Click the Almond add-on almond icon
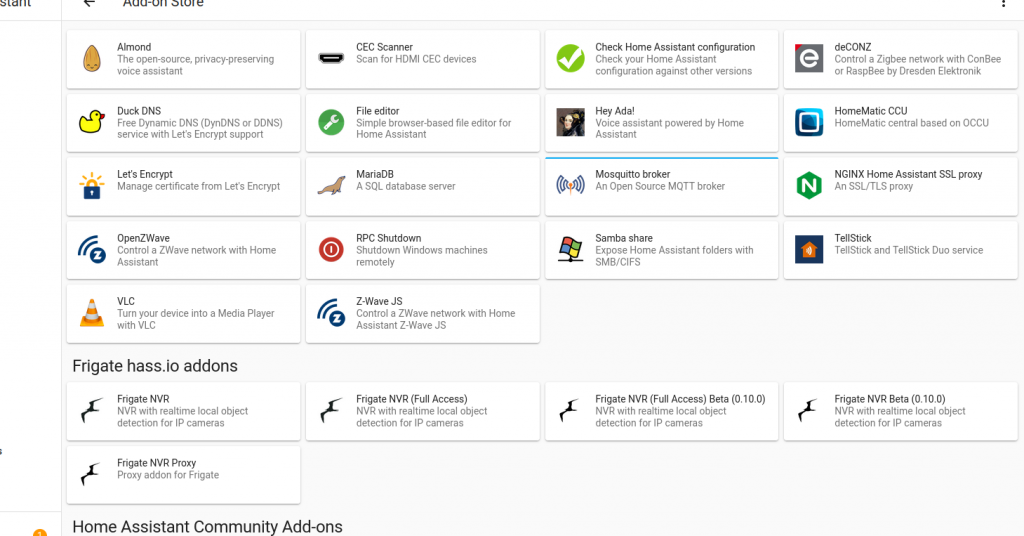 click(x=92, y=59)
